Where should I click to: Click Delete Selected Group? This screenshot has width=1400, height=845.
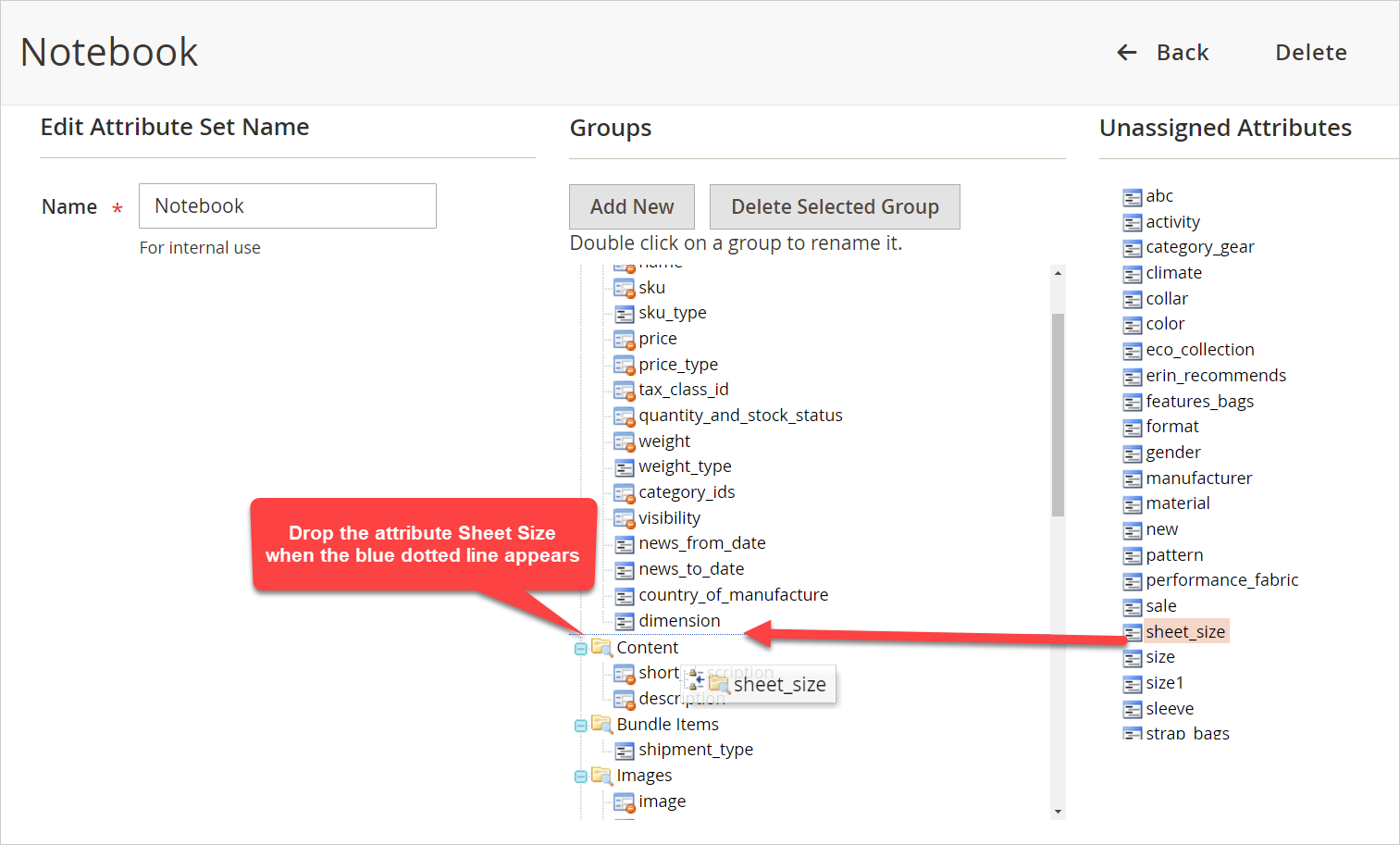click(834, 206)
